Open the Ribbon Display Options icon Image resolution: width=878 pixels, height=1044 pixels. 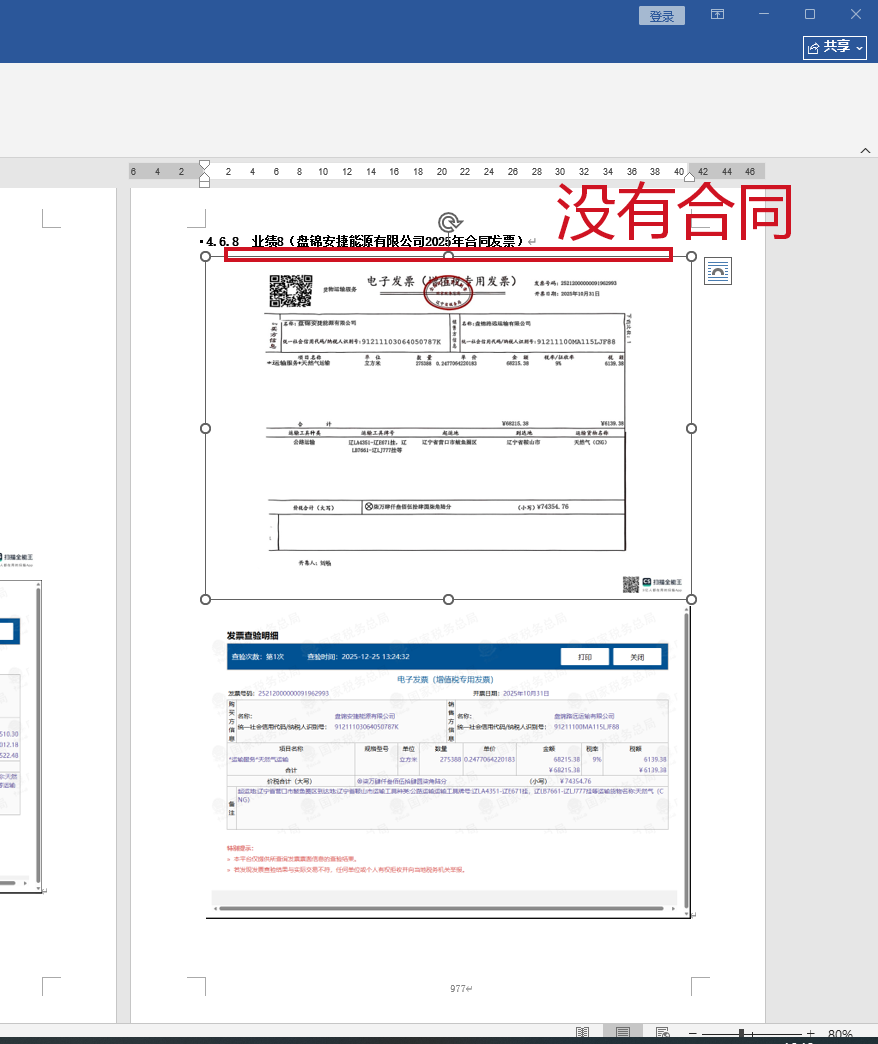coord(718,14)
